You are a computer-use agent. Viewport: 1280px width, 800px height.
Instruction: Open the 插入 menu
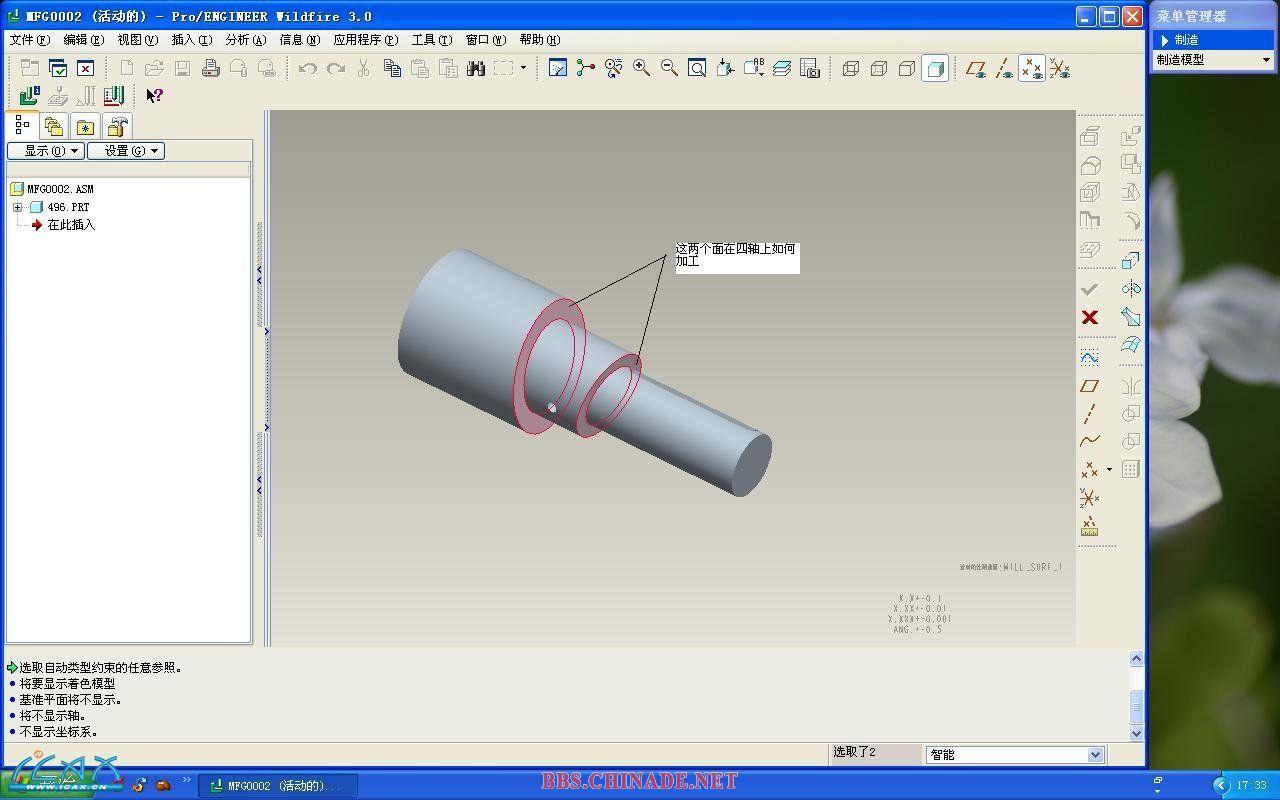coord(191,40)
